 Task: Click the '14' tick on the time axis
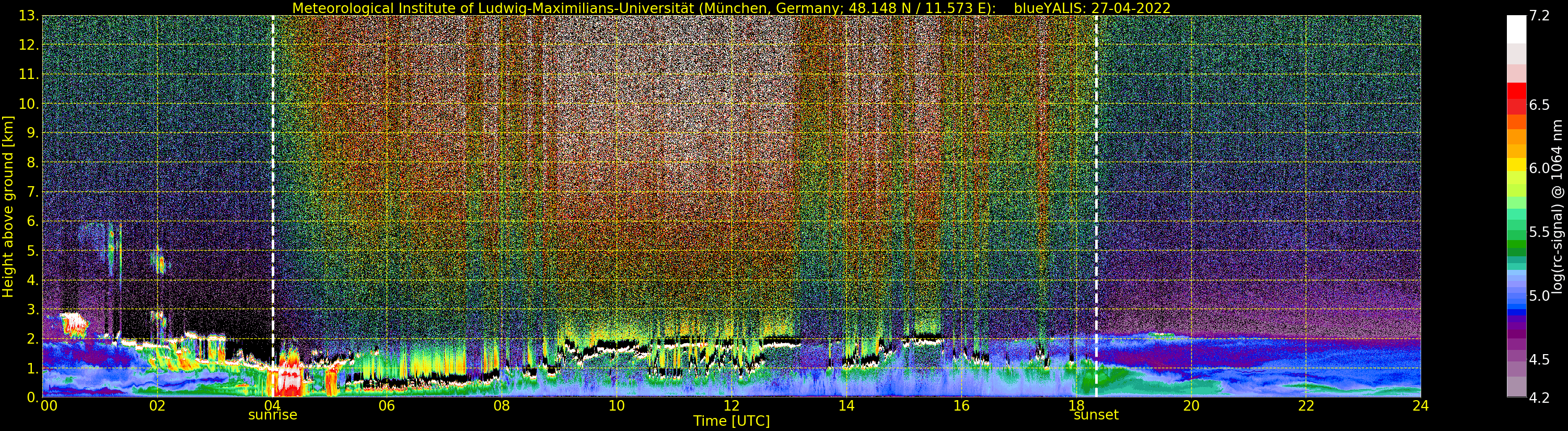(846, 405)
